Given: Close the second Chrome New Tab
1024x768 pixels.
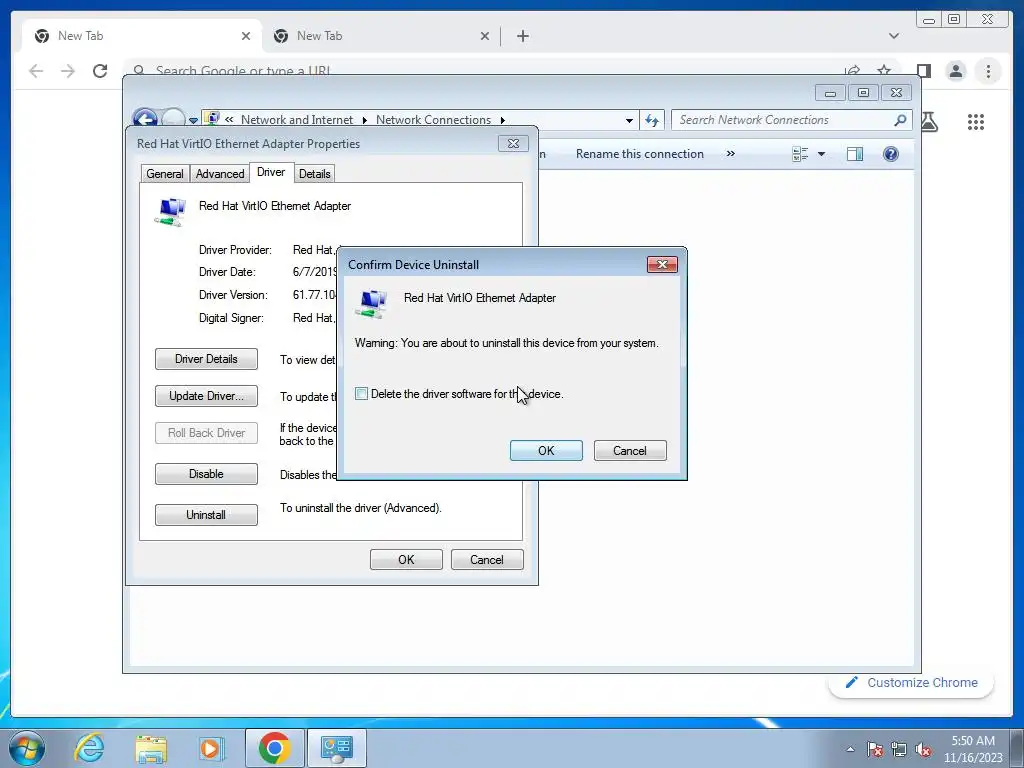Looking at the screenshot, I should (x=485, y=36).
